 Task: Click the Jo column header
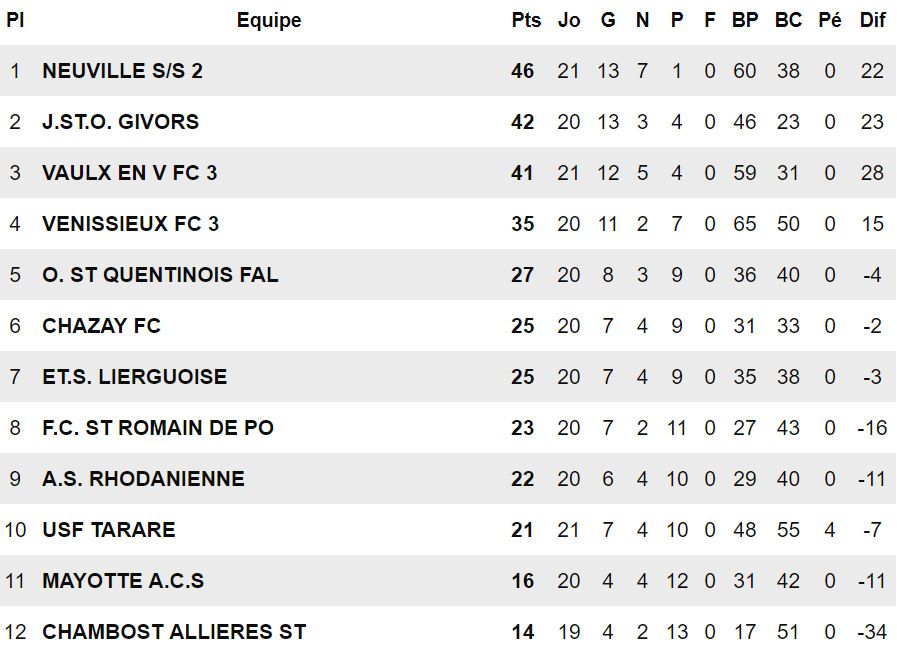click(x=569, y=20)
